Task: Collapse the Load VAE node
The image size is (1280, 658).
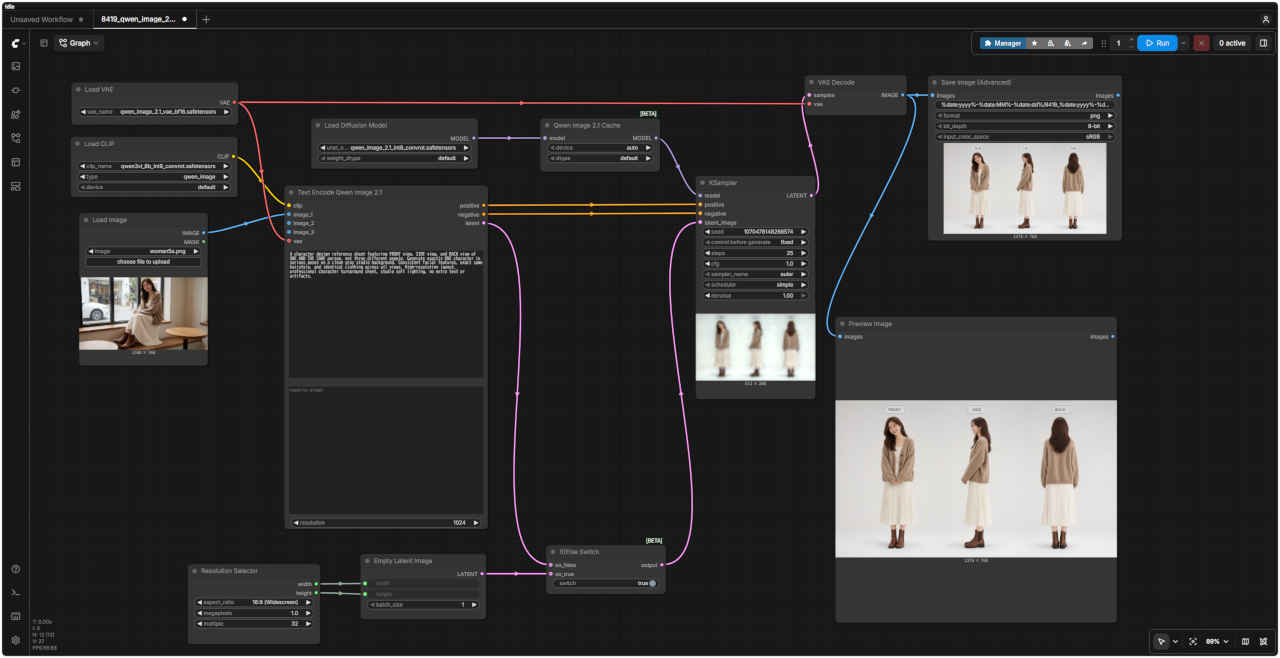Action: click(78, 89)
